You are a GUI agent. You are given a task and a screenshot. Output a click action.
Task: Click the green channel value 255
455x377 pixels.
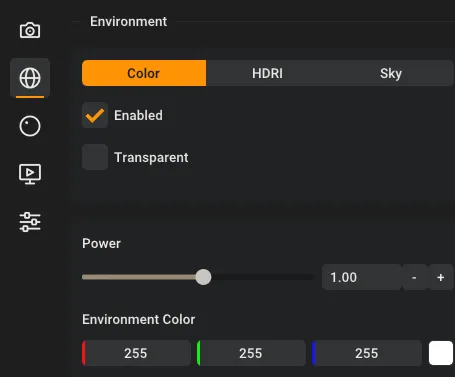pyautogui.click(x=251, y=353)
